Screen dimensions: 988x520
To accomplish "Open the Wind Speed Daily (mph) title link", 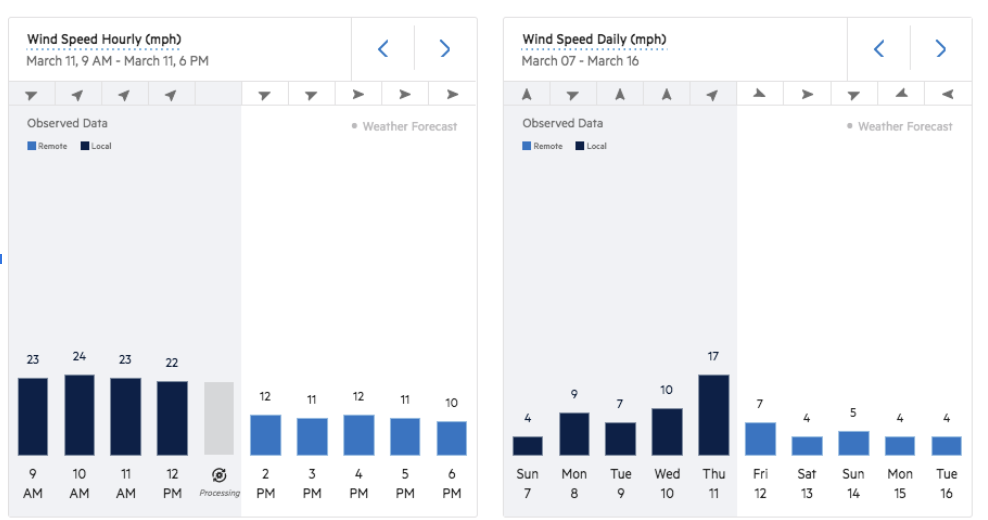I will pos(594,39).
